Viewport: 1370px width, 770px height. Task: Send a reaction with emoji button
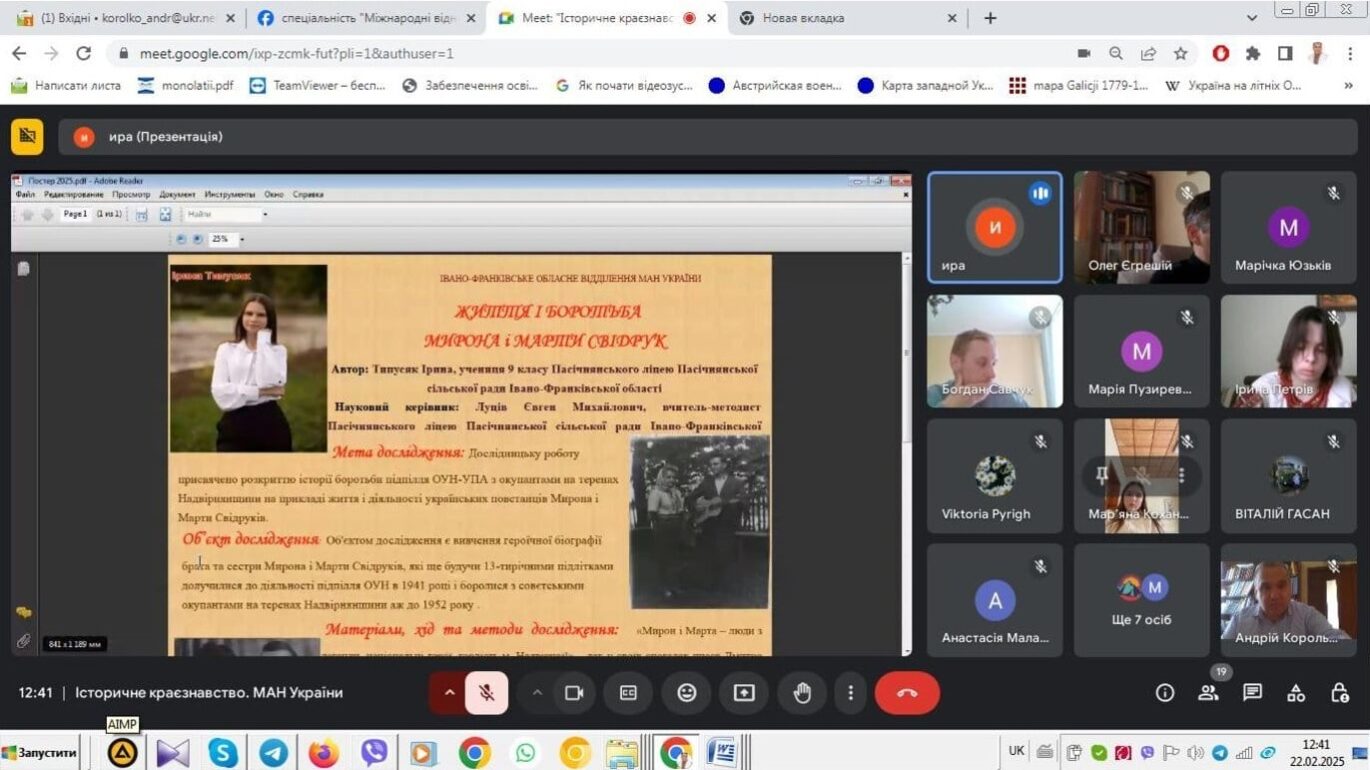tap(686, 693)
